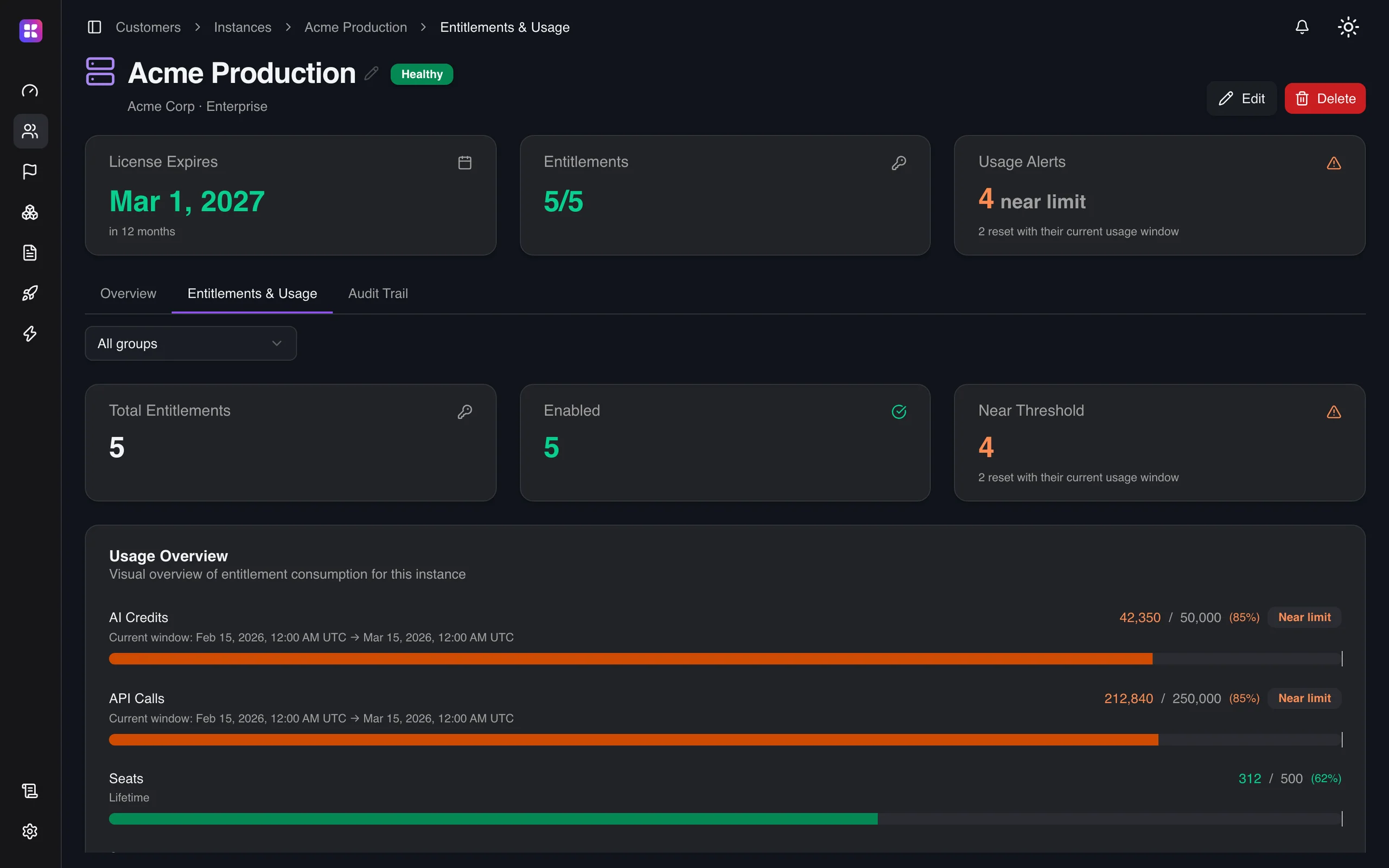Screen dimensions: 1389x868
Task: Open the lightning bolt icon in sidebar
Action: [x=30, y=334]
